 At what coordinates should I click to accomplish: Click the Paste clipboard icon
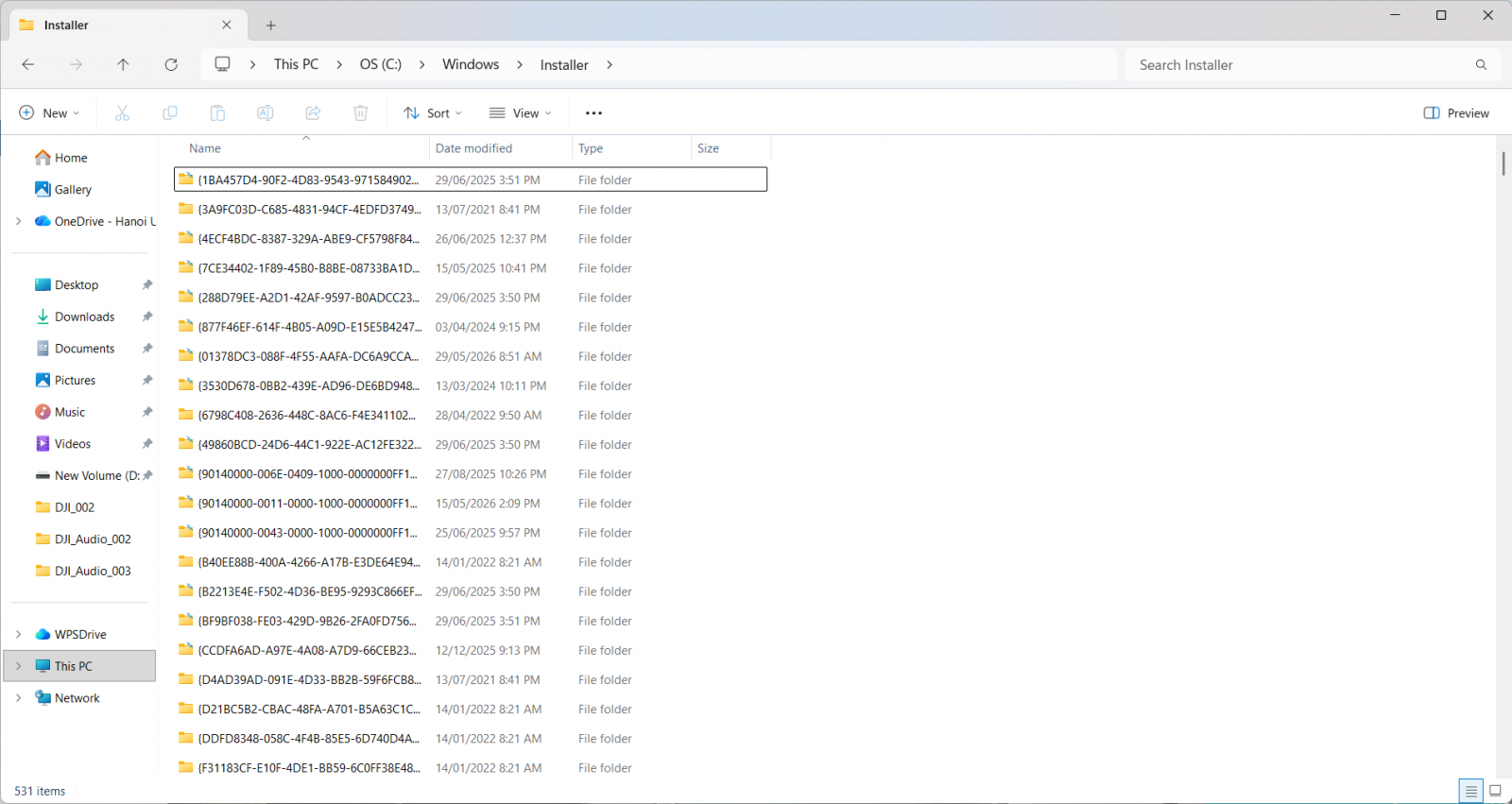point(217,113)
